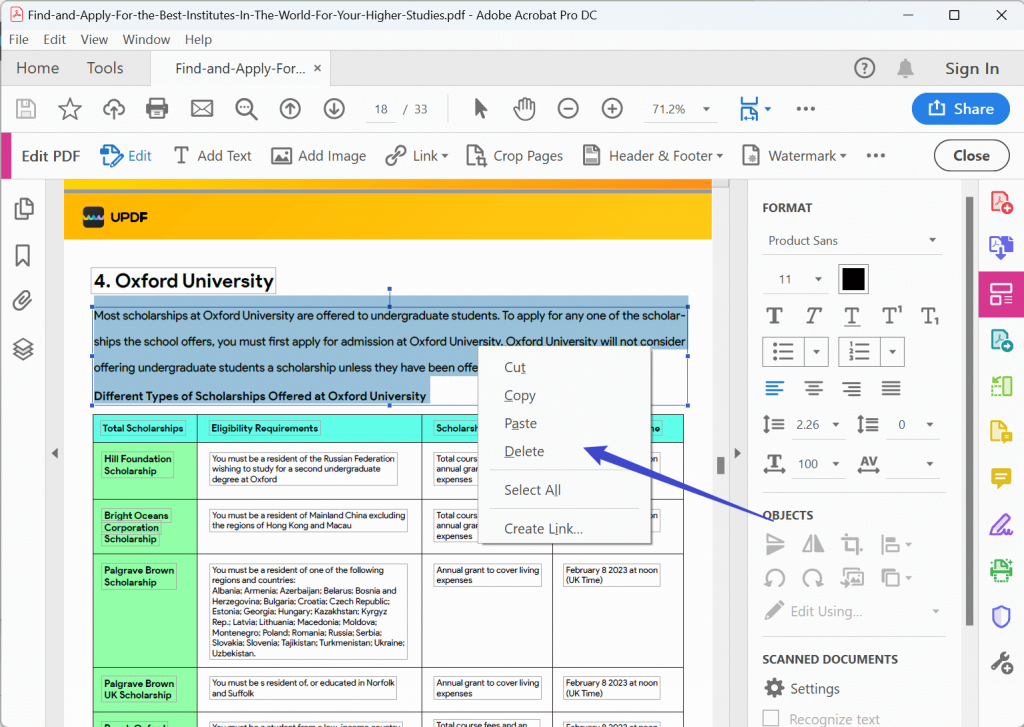Select the Hand tool in the toolbar
The image size is (1024, 727).
(523, 108)
